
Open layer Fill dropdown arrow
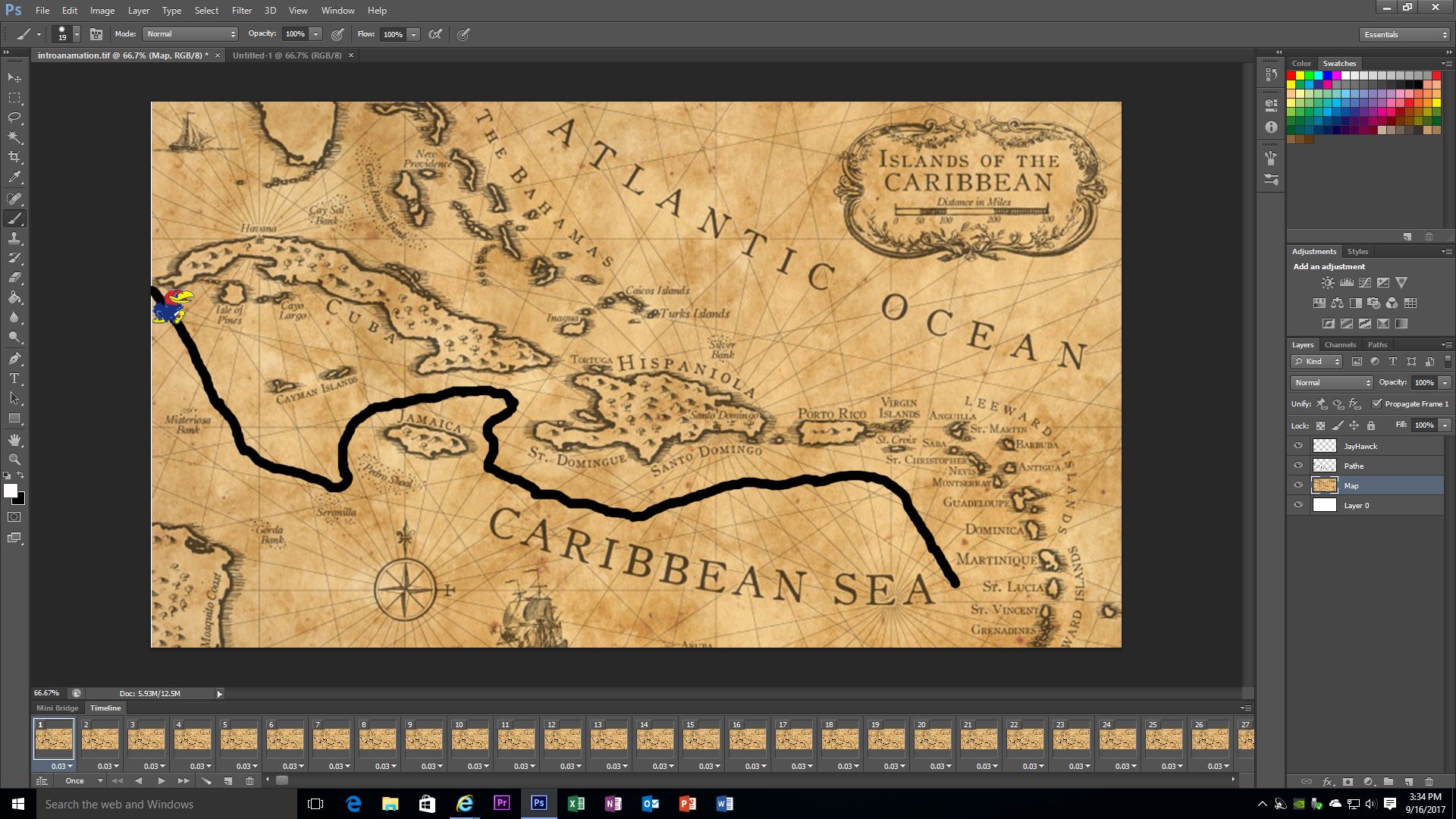[1445, 425]
